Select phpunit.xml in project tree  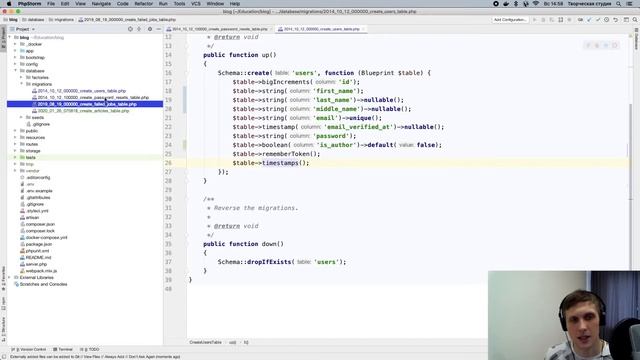(x=37, y=251)
